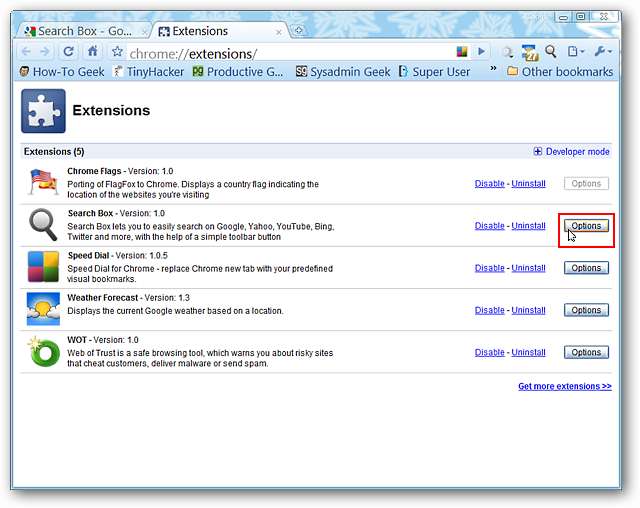Click the Speed Dial icon in address bar
This screenshot has height=508, width=640.
point(462,51)
